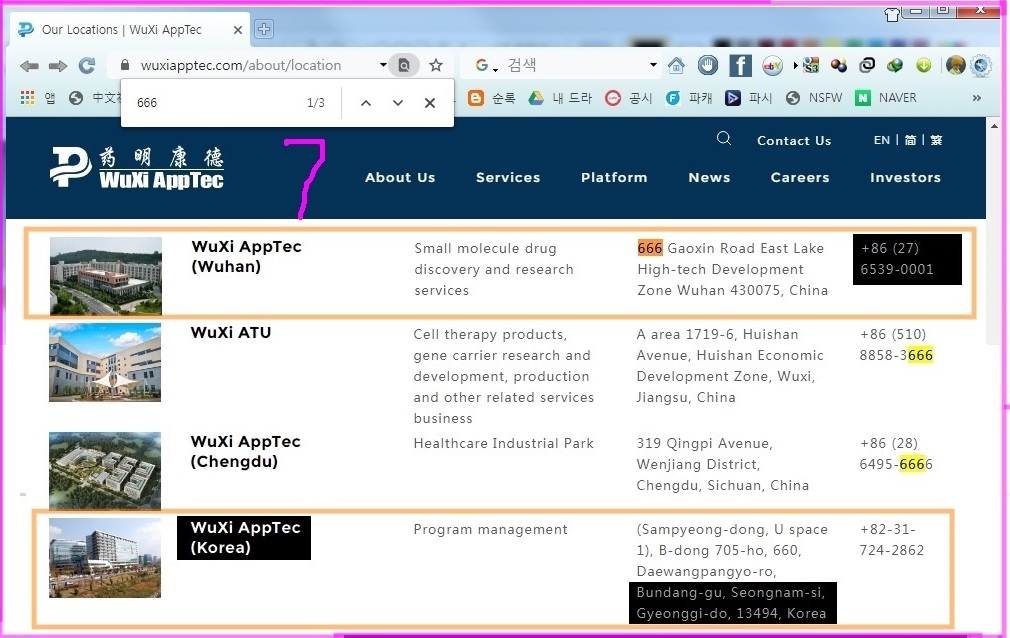Open the NAVER bookmark
This screenshot has height=638, width=1010.
coord(886,98)
